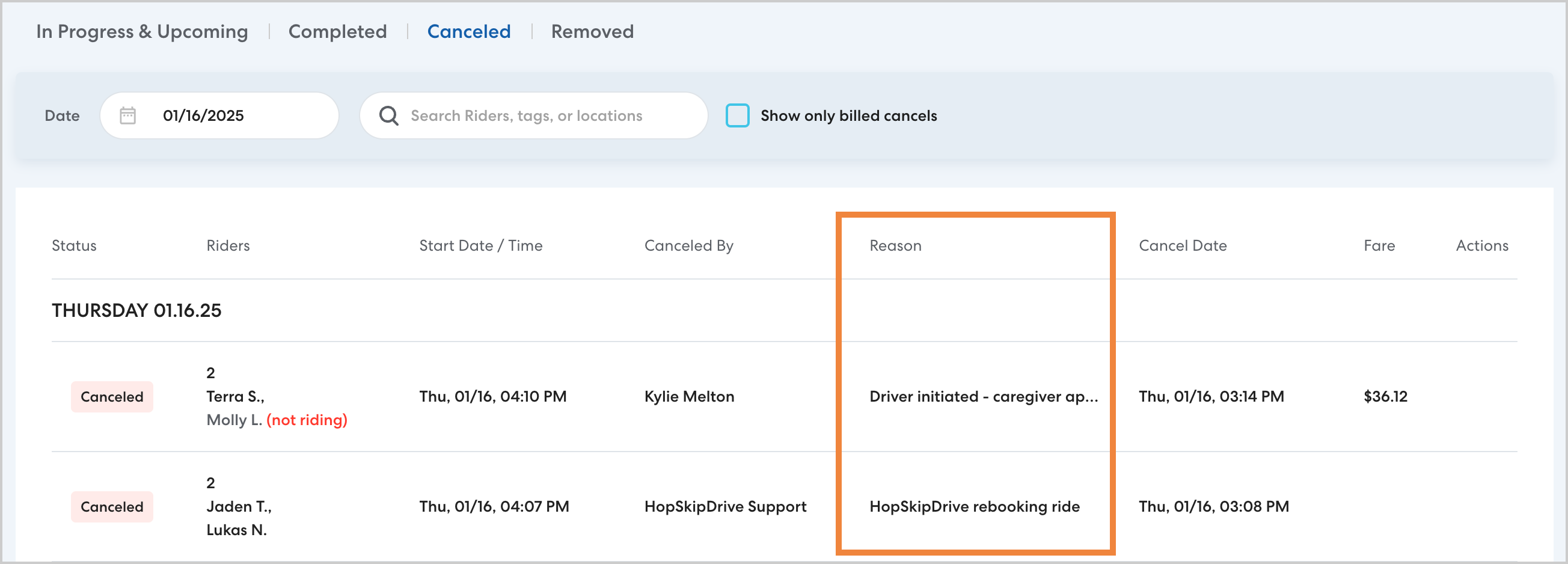The height and width of the screenshot is (564, 1568).
Task: Enable Show only billed cancels checkbox
Action: pyautogui.click(x=737, y=115)
